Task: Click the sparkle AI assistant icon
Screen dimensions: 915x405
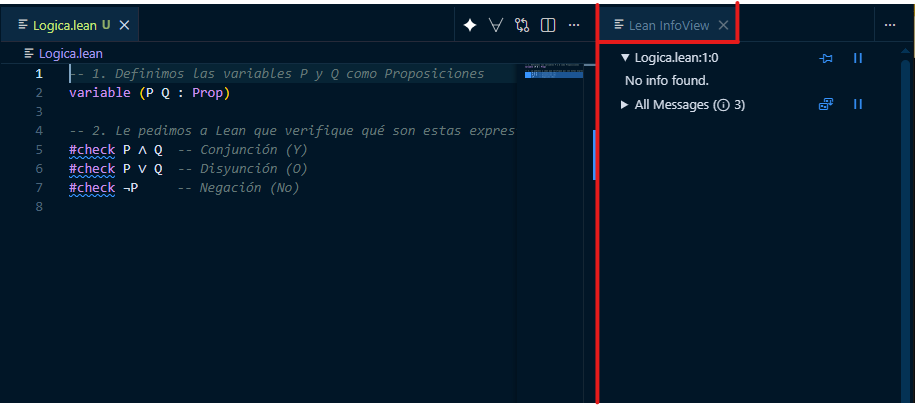Action: [470, 25]
